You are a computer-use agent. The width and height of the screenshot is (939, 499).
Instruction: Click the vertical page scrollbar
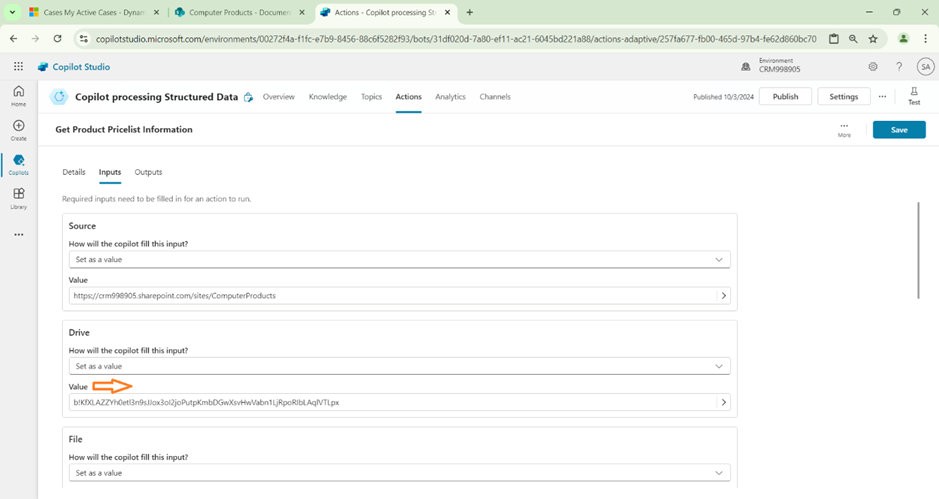point(918,250)
